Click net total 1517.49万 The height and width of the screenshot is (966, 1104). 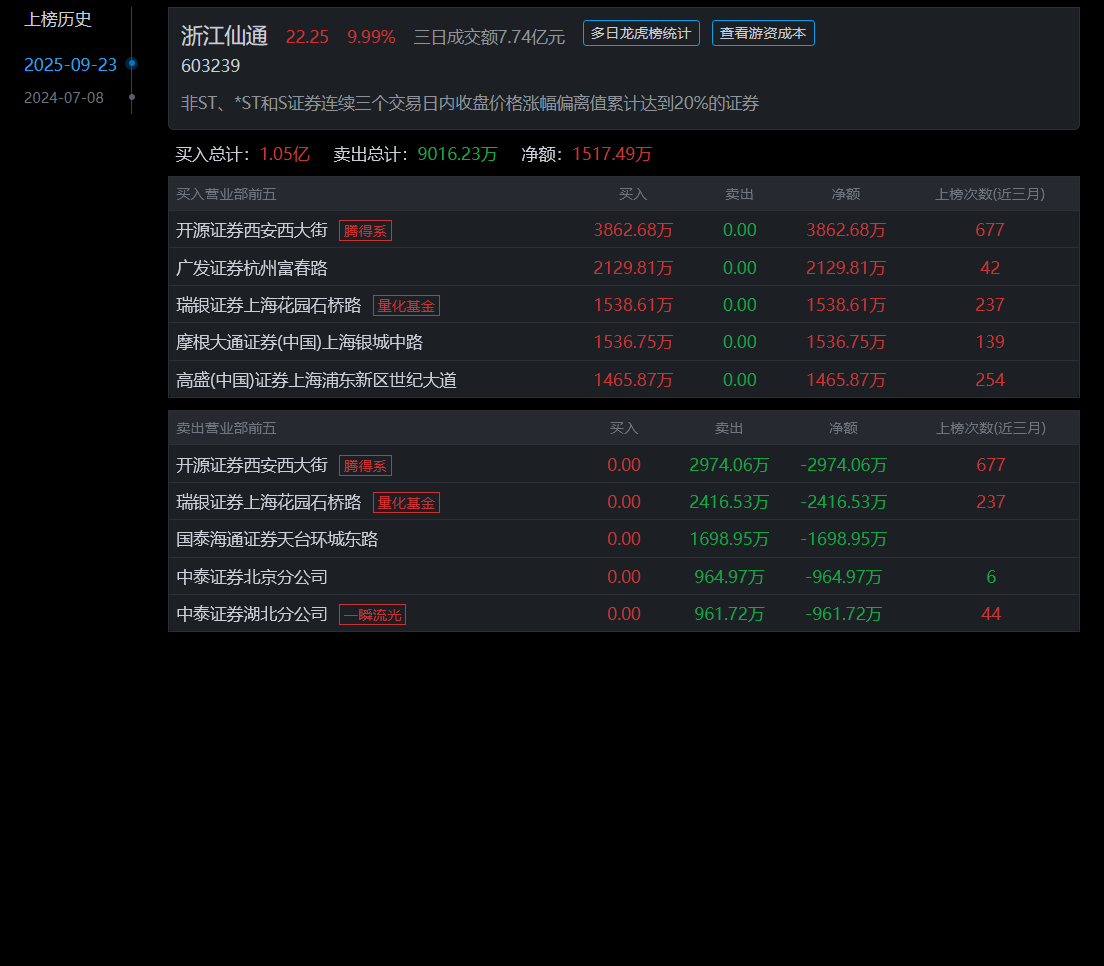pos(612,154)
